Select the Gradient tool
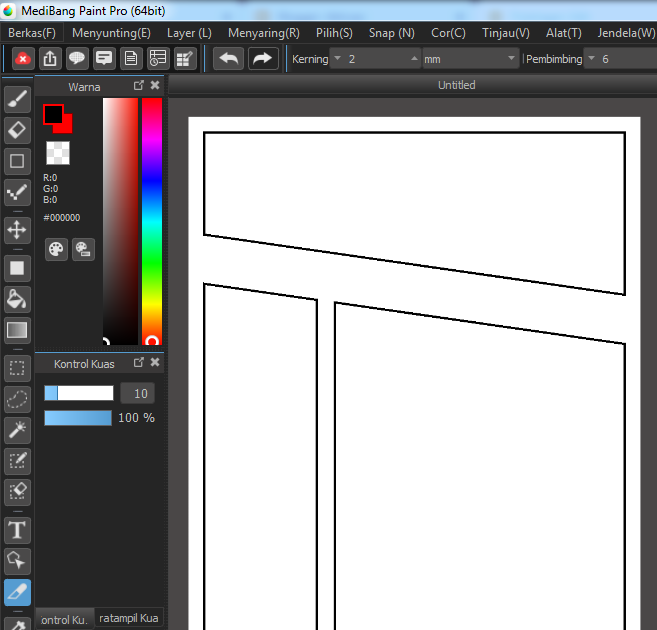 (17, 330)
